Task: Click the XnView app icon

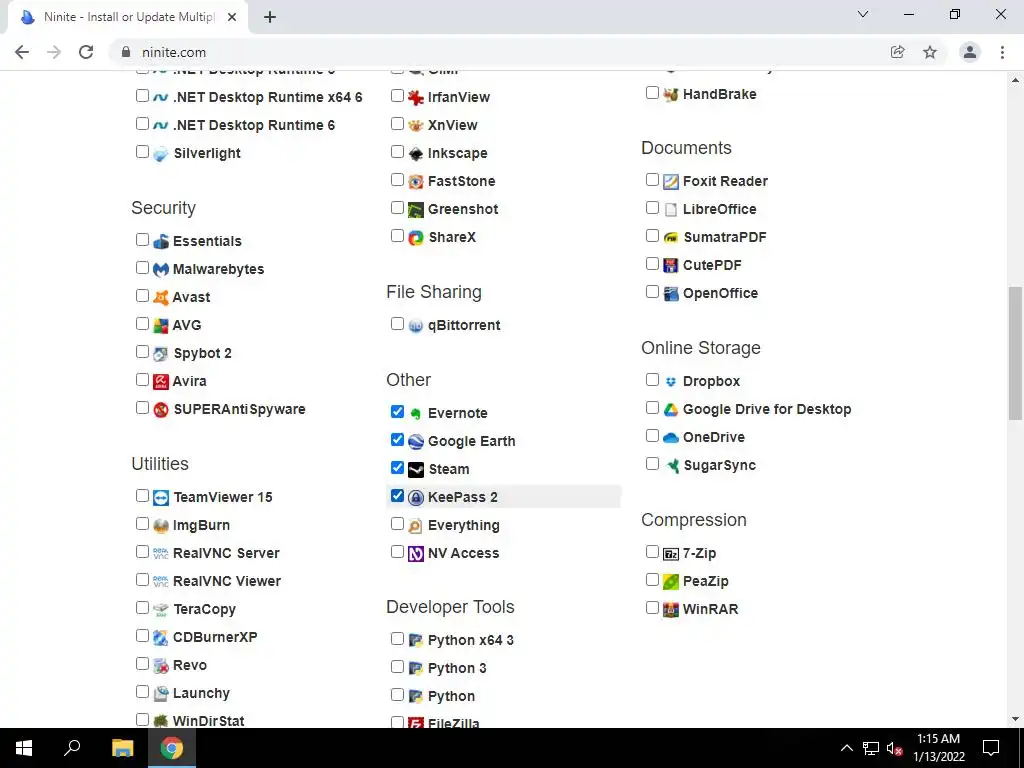Action: [x=415, y=125]
